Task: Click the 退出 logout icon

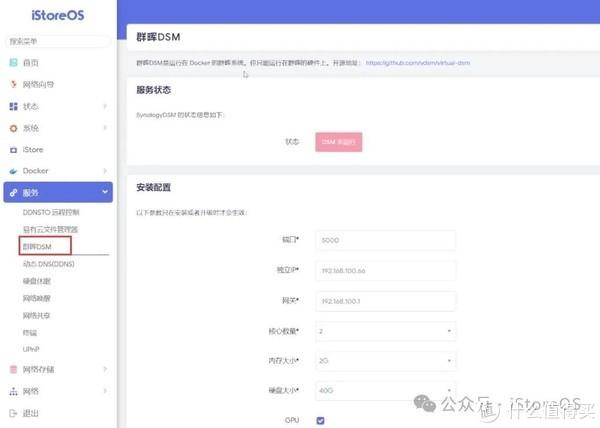Action: [x=13, y=413]
